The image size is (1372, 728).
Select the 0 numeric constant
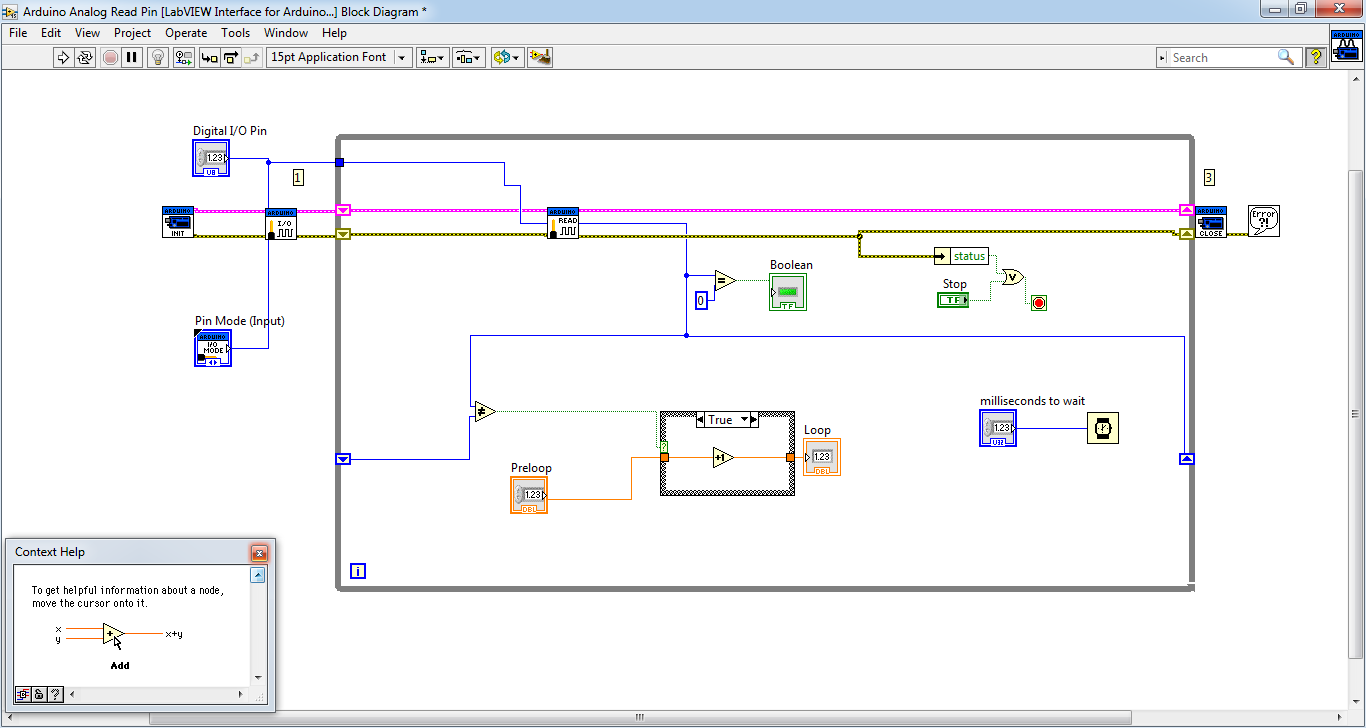click(701, 300)
